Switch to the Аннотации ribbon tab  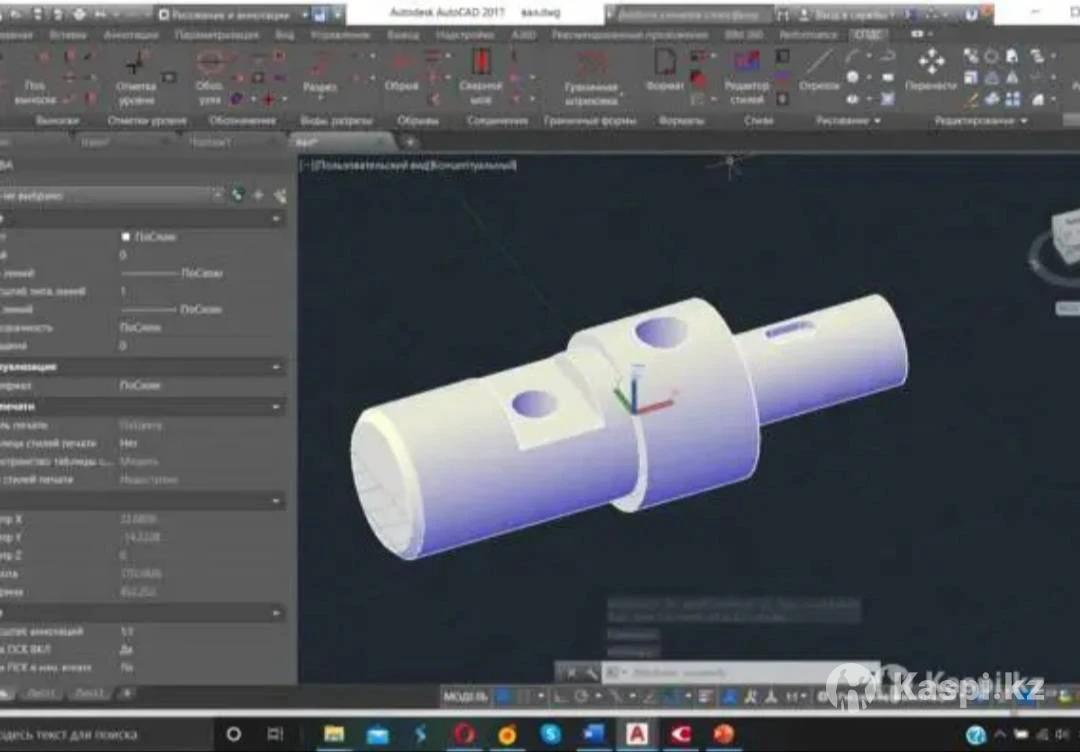(x=124, y=34)
